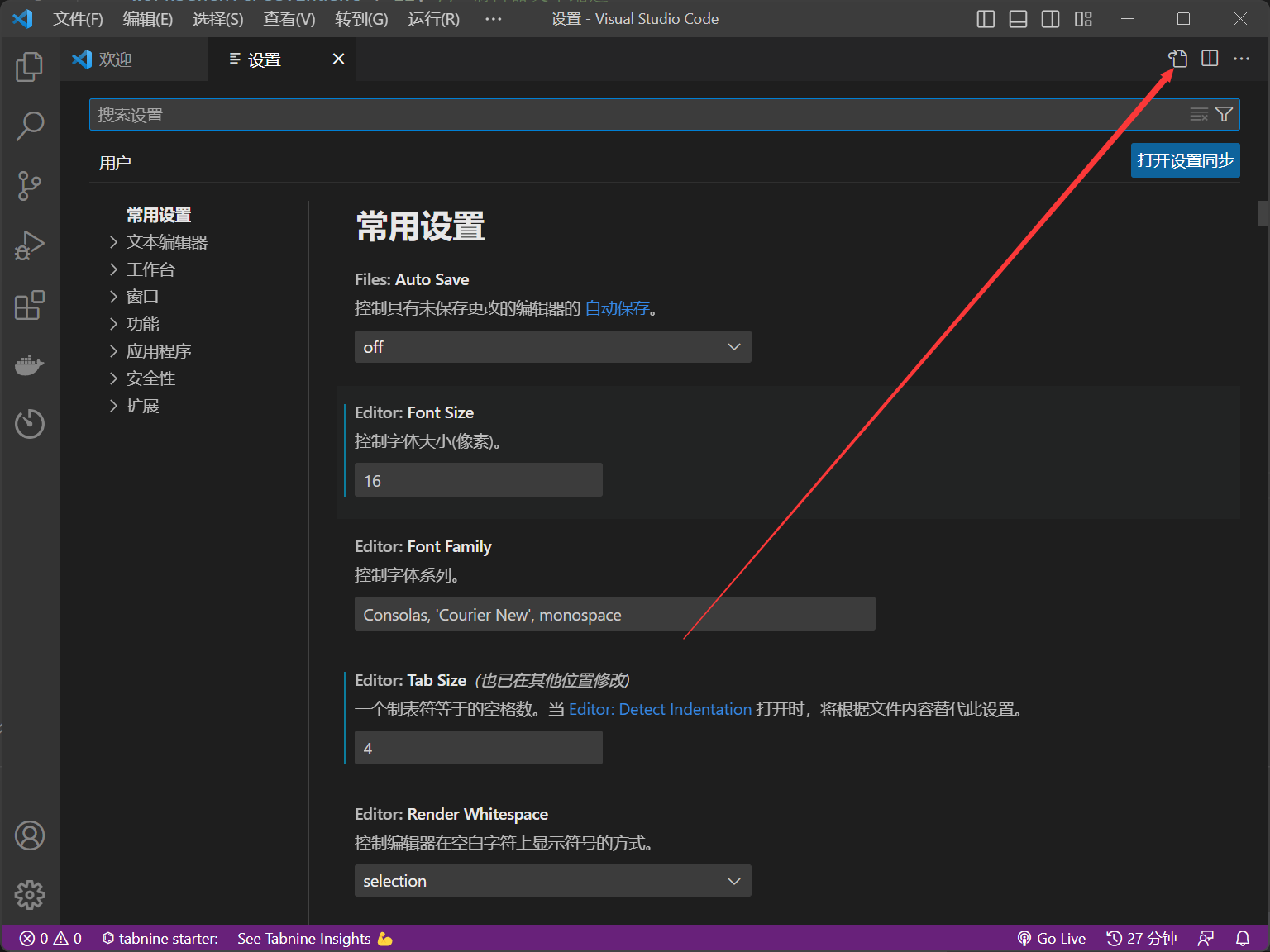Click the vertical scrollbar thumb in settings
Screen dimensions: 1270x952
click(1263, 213)
